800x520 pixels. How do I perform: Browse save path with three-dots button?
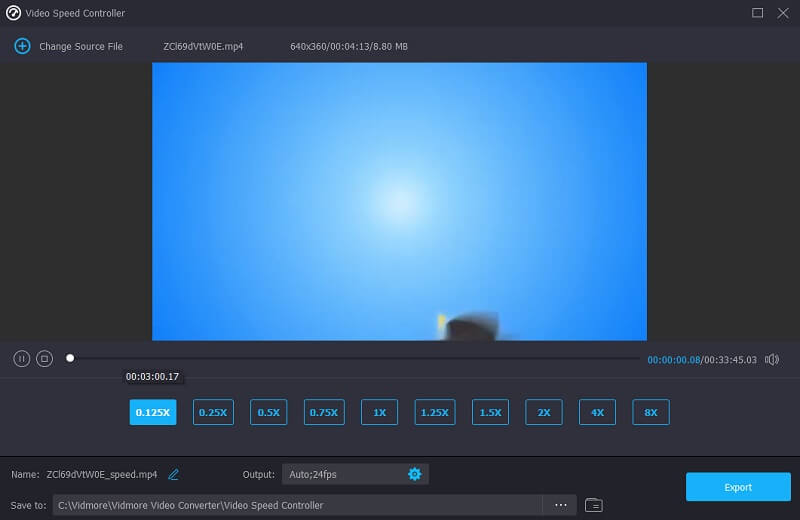(560, 505)
